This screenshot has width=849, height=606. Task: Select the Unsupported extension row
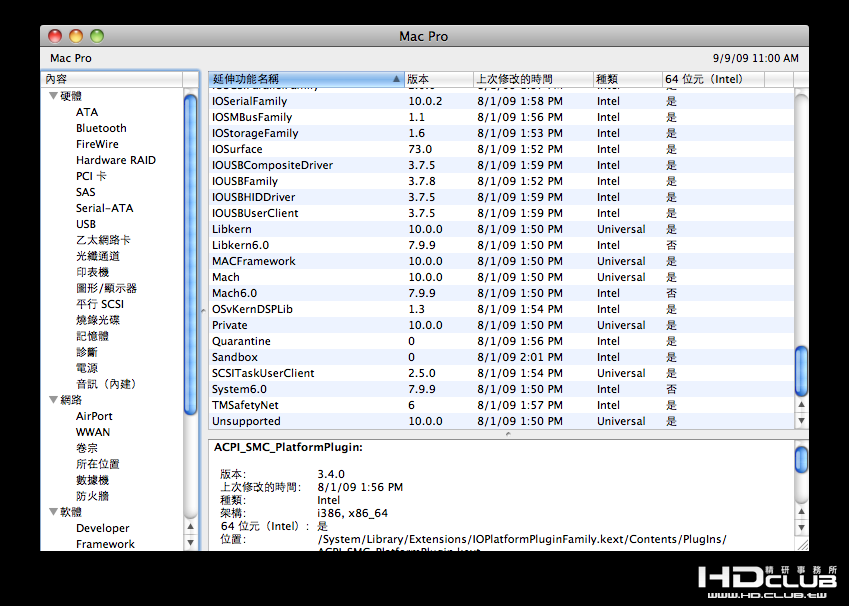[501, 421]
